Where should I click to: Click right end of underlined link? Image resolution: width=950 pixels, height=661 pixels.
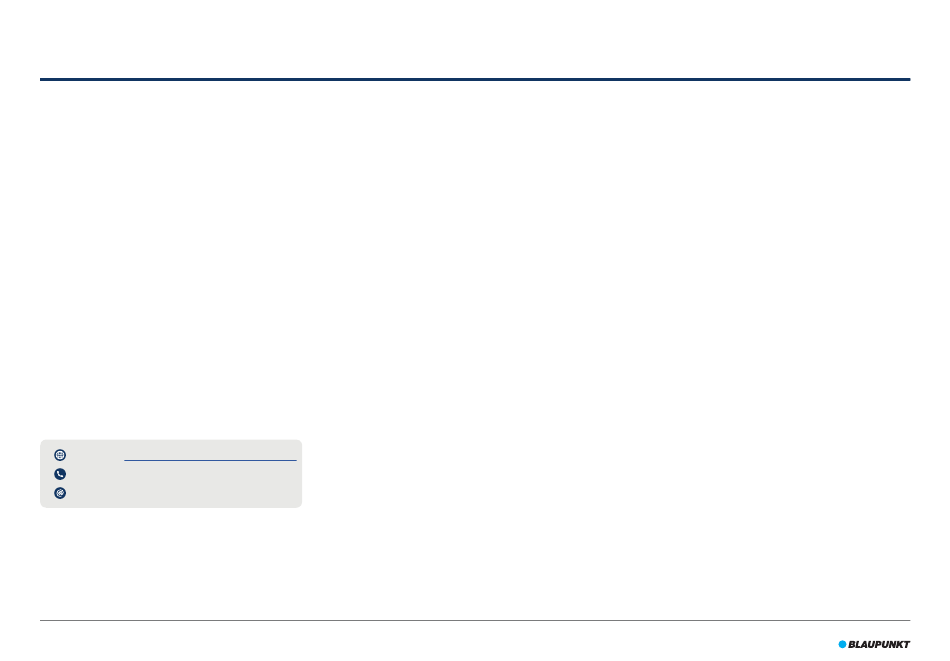(x=295, y=460)
